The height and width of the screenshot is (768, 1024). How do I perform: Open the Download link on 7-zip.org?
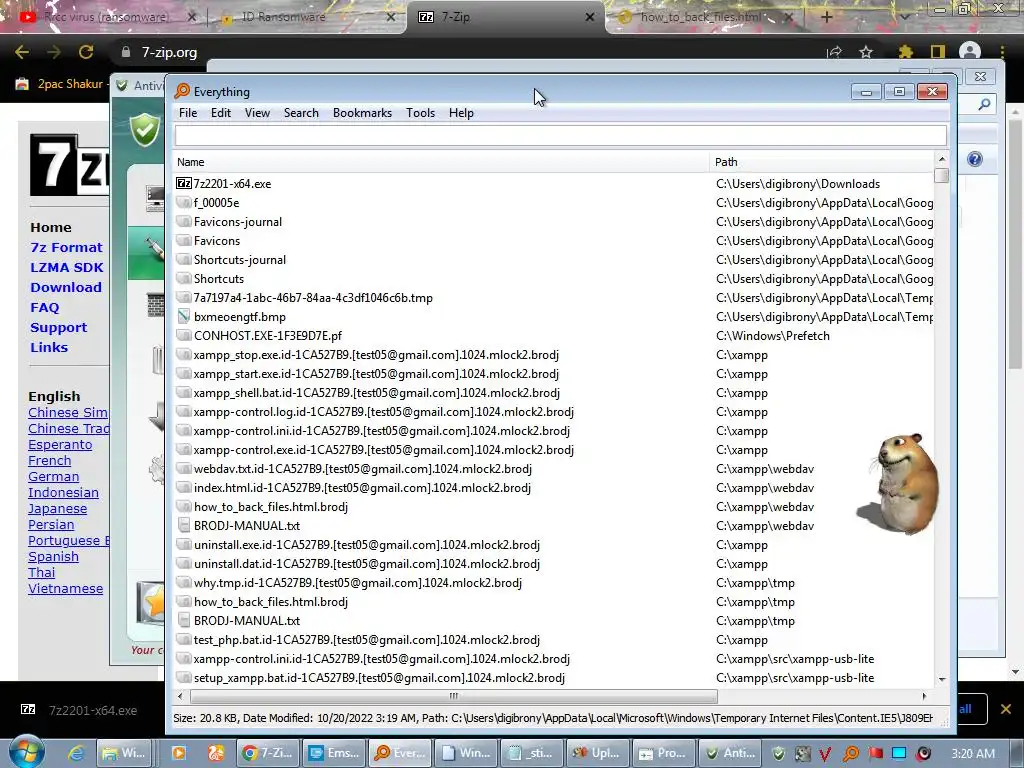(66, 287)
